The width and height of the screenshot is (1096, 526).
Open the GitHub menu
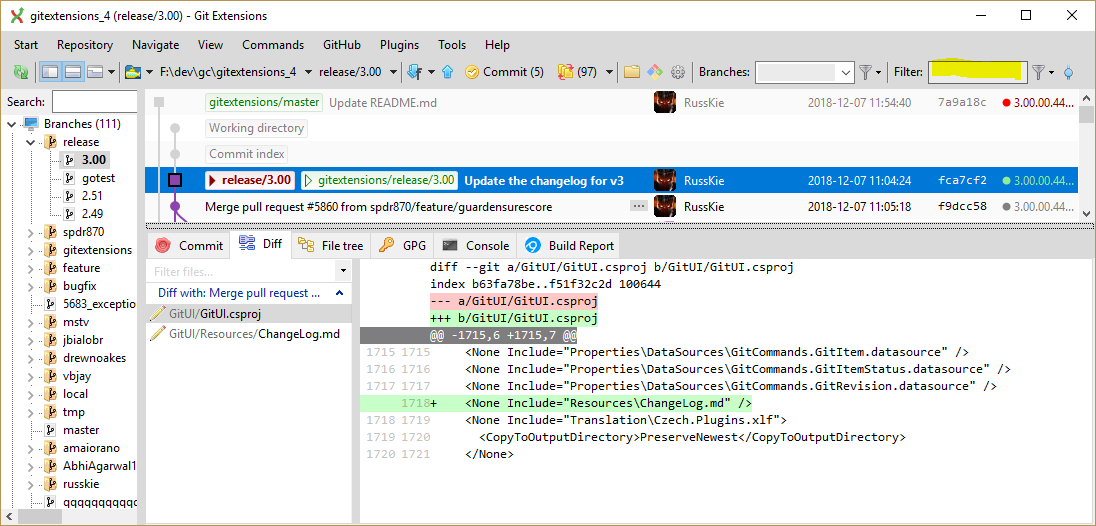click(342, 45)
